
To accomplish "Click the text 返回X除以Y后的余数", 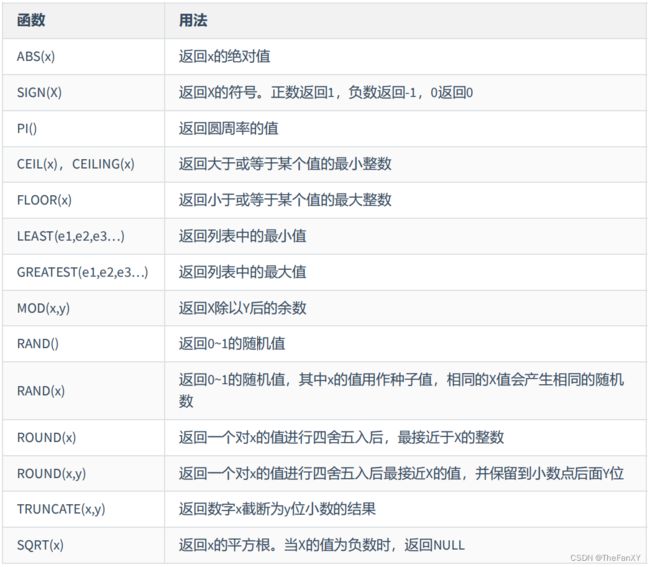I will [243, 308].
